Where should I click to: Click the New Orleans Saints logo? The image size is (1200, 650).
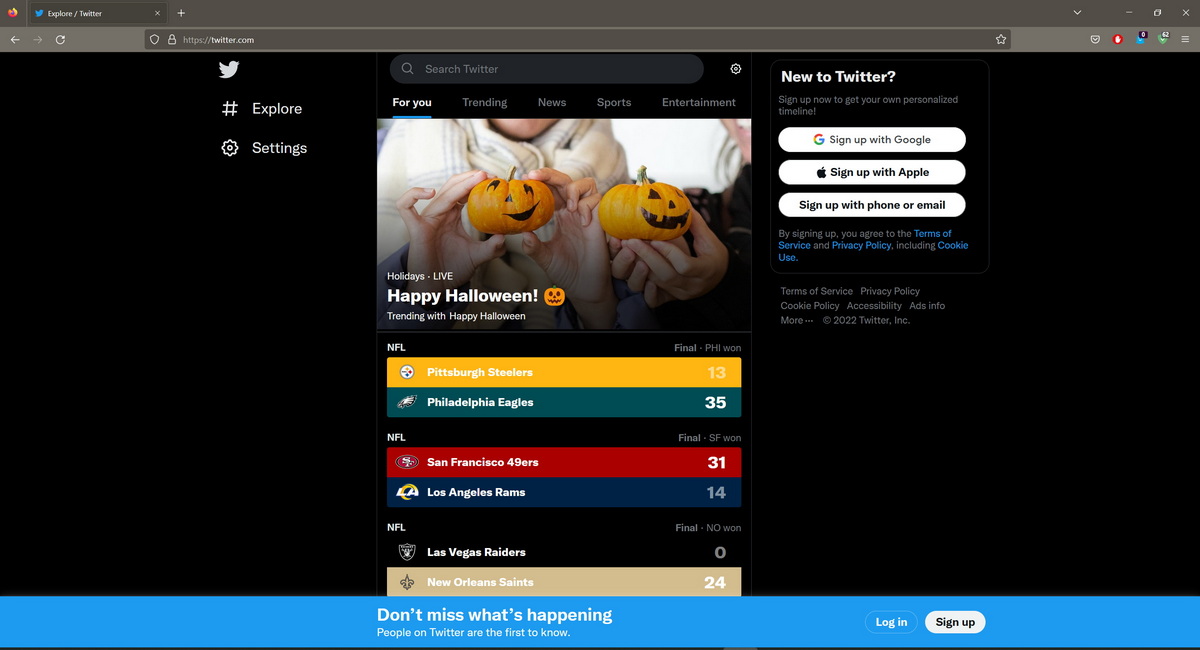pyautogui.click(x=407, y=582)
